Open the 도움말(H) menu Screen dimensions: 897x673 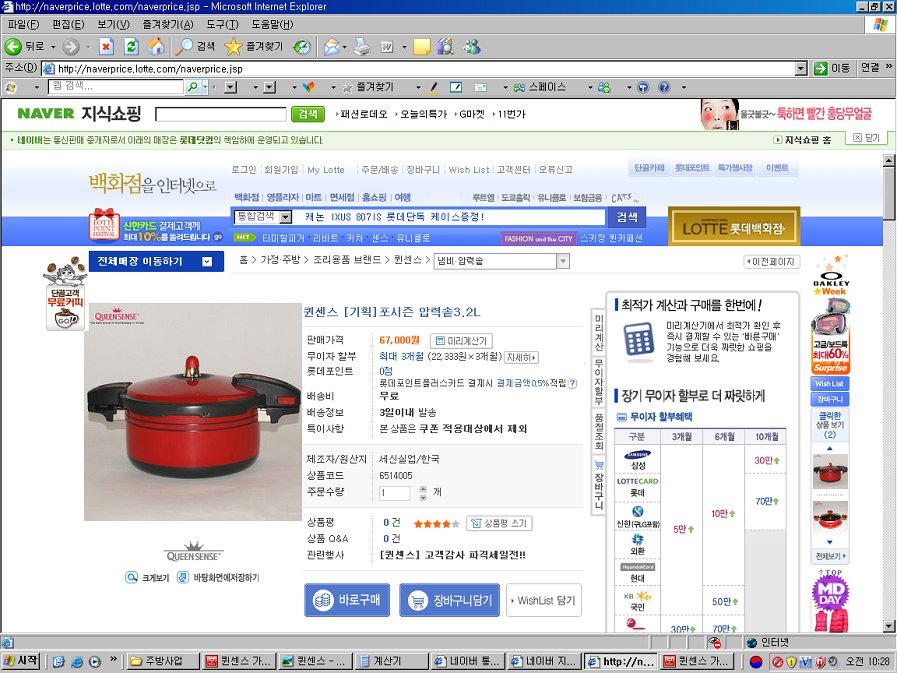coord(272,24)
